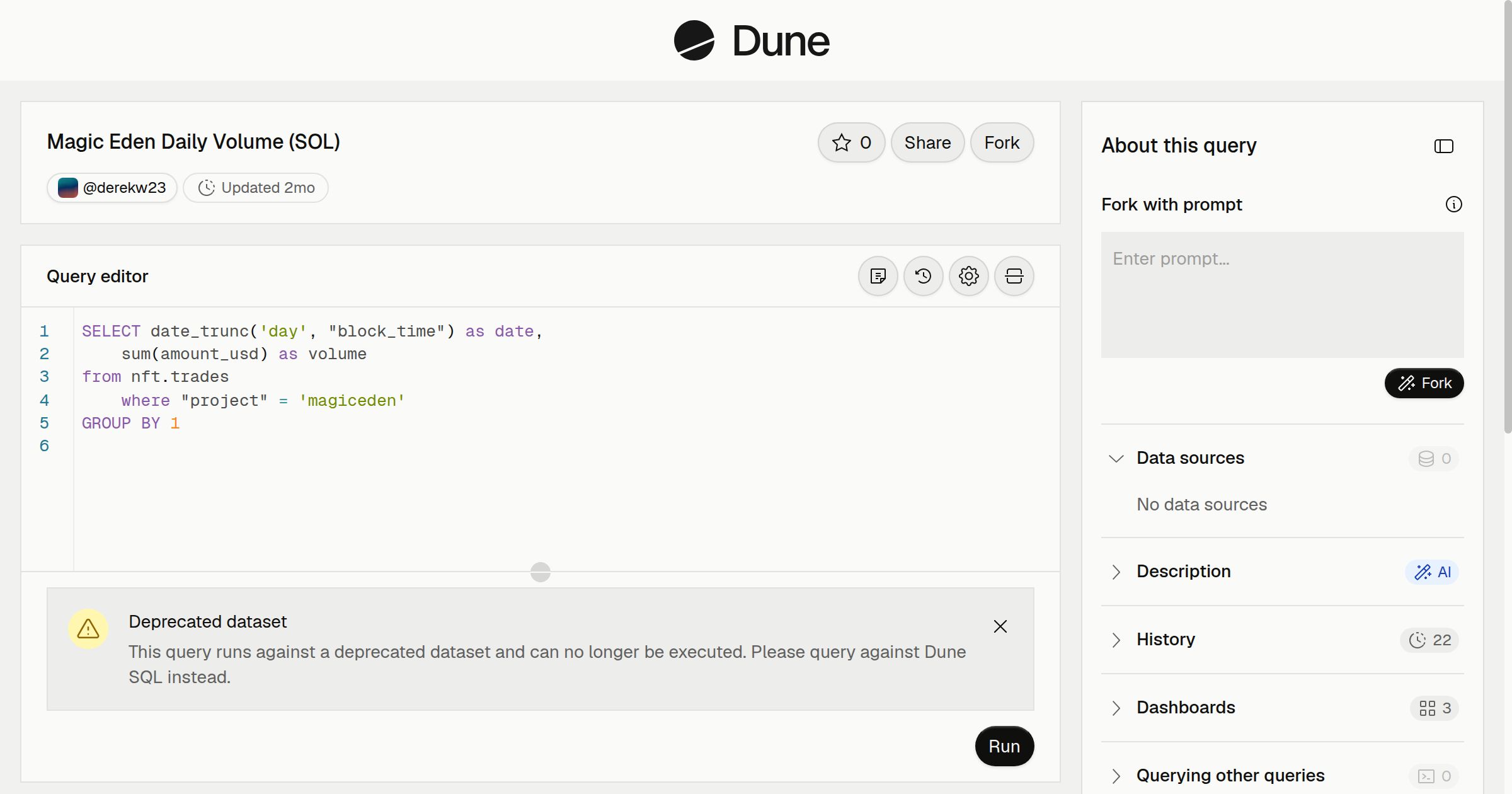
Task: Click the Query editor heading
Action: pyautogui.click(x=97, y=277)
